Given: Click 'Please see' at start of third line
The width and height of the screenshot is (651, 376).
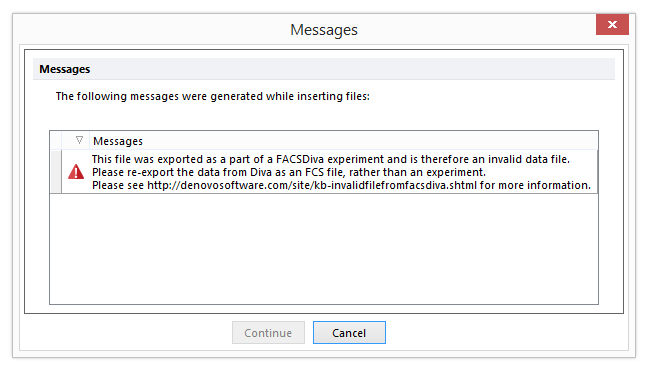Looking at the screenshot, I should click(118, 185).
